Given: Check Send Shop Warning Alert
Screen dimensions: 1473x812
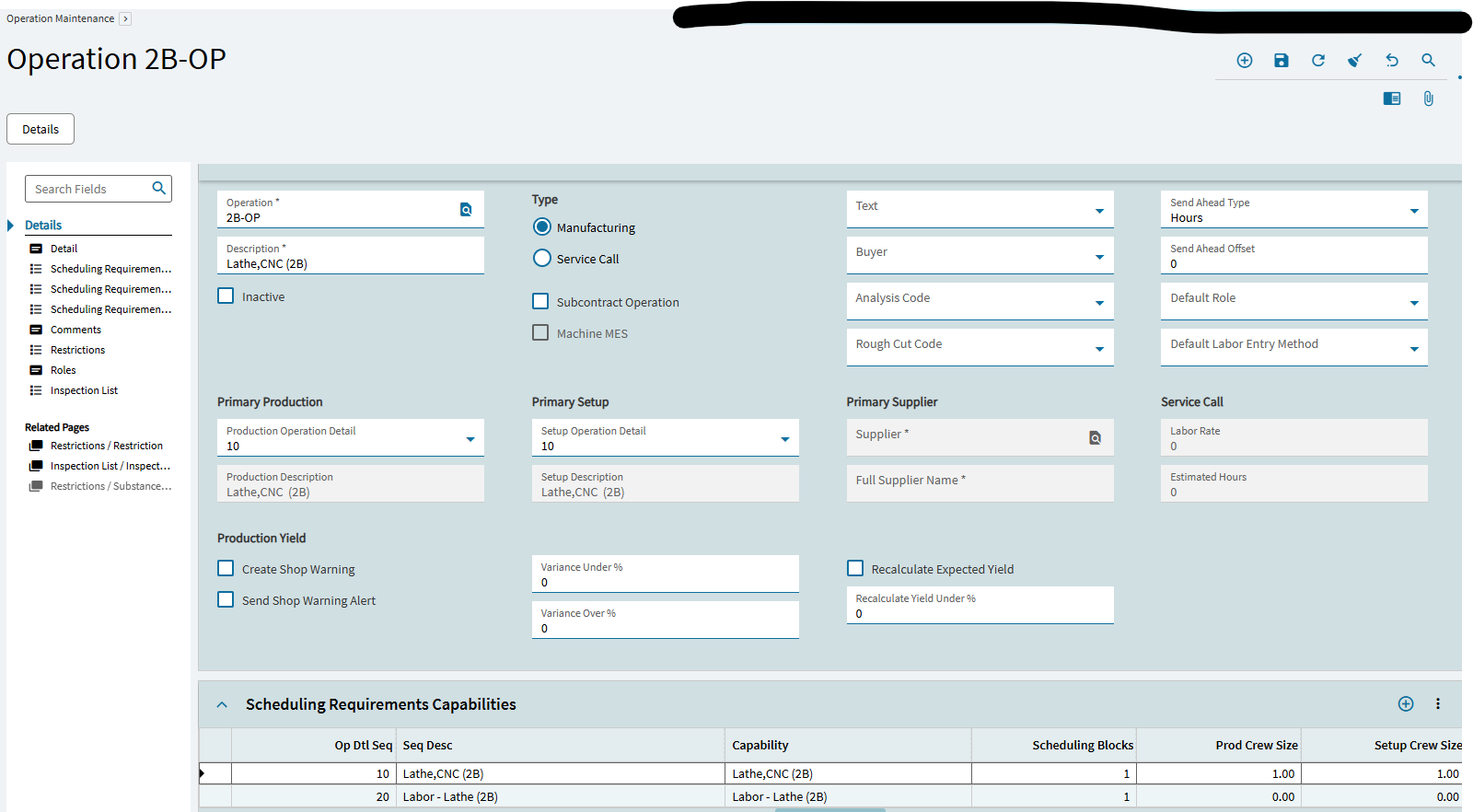Looking at the screenshot, I should [226, 599].
